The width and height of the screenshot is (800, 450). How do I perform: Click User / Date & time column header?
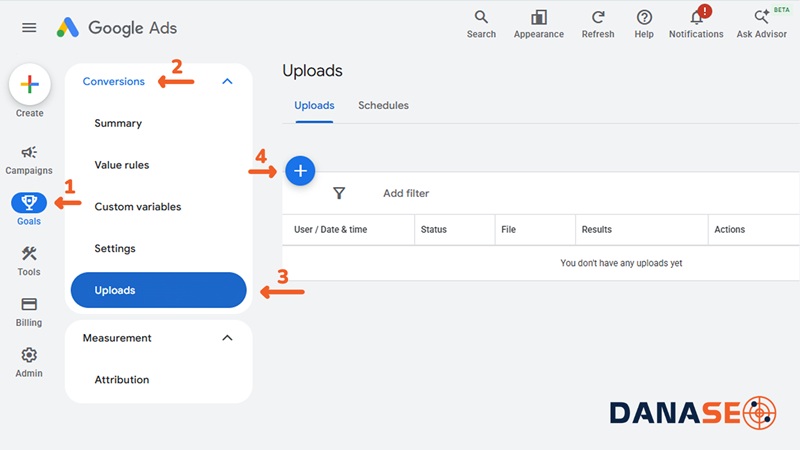point(331,230)
